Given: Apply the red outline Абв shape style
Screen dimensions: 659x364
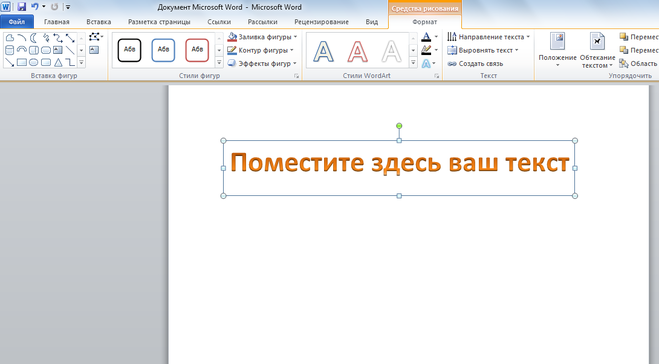Looking at the screenshot, I should pos(197,50).
